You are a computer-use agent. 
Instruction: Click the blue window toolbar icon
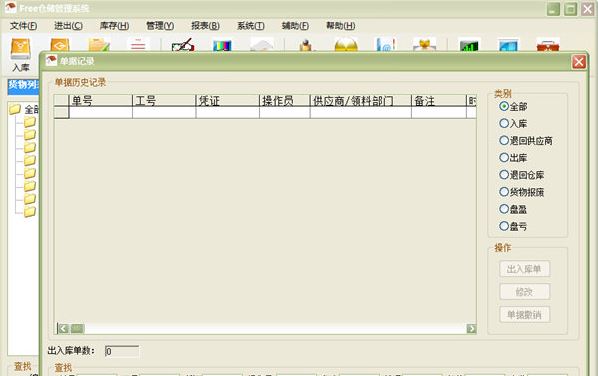pyautogui.click(x=509, y=46)
